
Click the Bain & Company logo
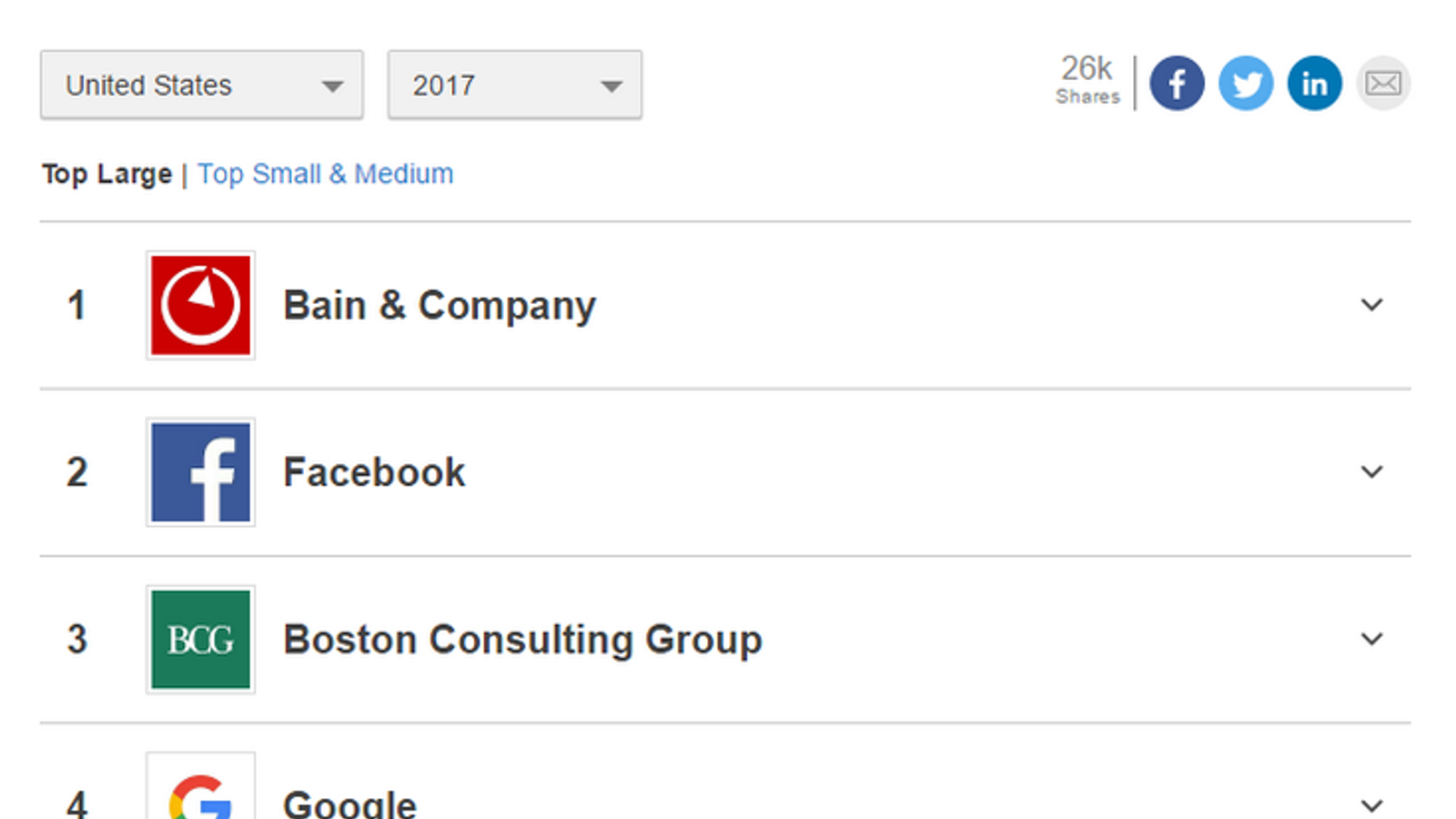point(200,305)
